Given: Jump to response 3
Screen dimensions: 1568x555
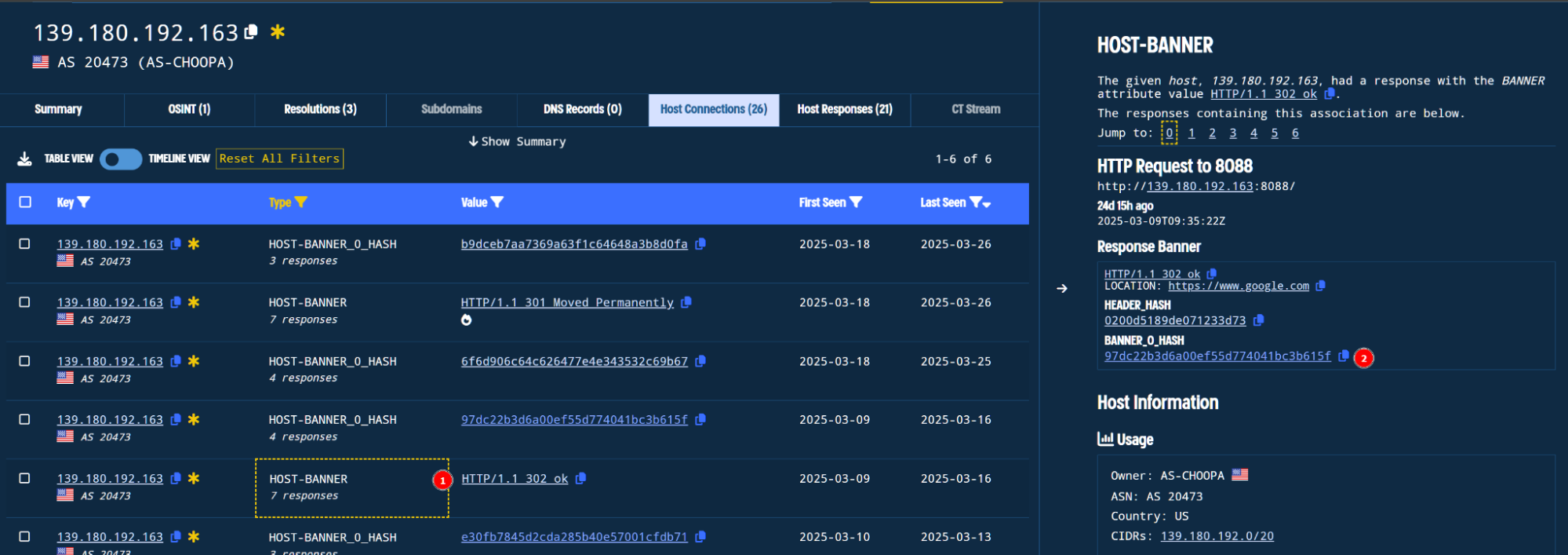Looking at the screenshot, I should point(1233,133).
